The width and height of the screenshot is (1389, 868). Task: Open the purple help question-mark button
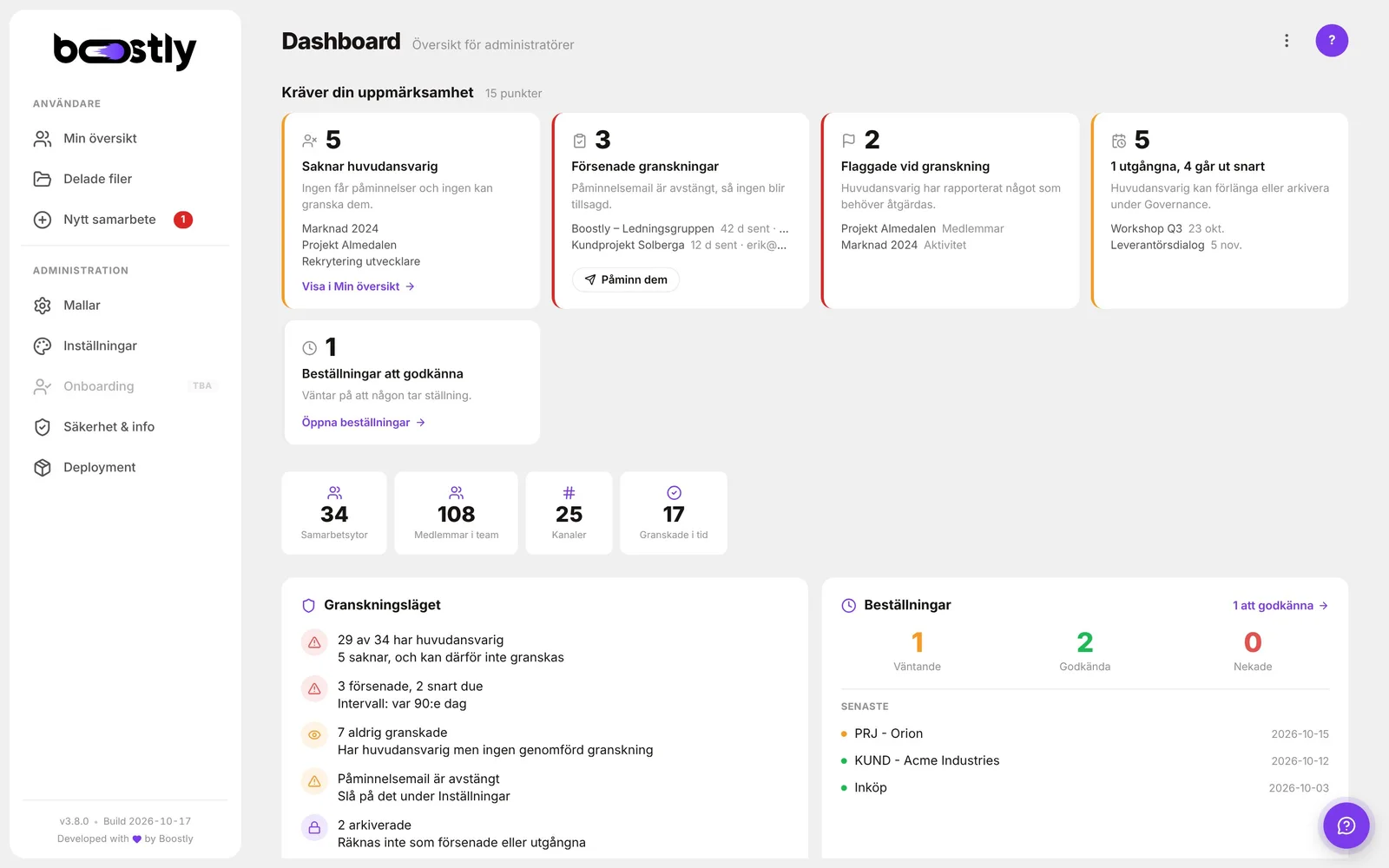pyautogui.click(x=1331, y=41)
